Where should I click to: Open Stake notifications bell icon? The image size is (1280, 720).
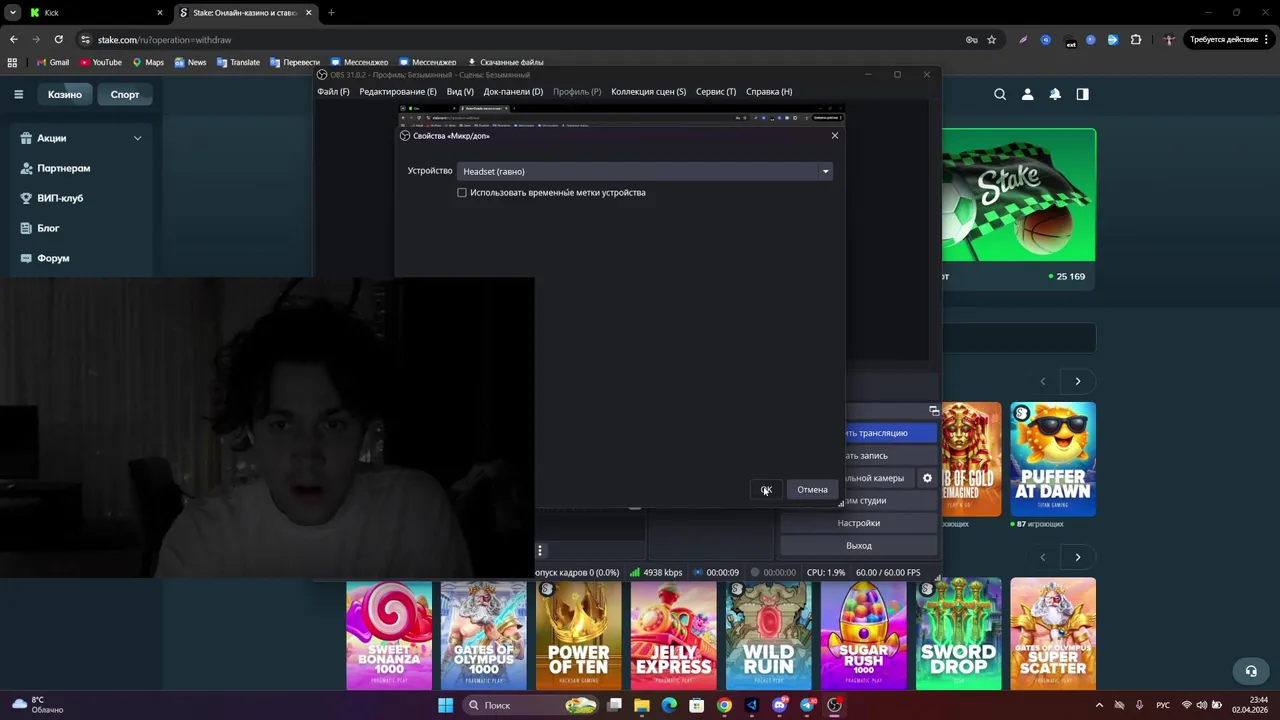pos(1055,95)
